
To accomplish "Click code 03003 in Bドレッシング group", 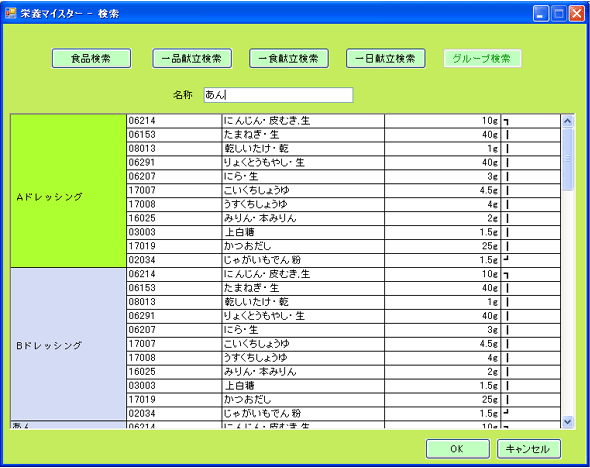I will coord(174,386).
